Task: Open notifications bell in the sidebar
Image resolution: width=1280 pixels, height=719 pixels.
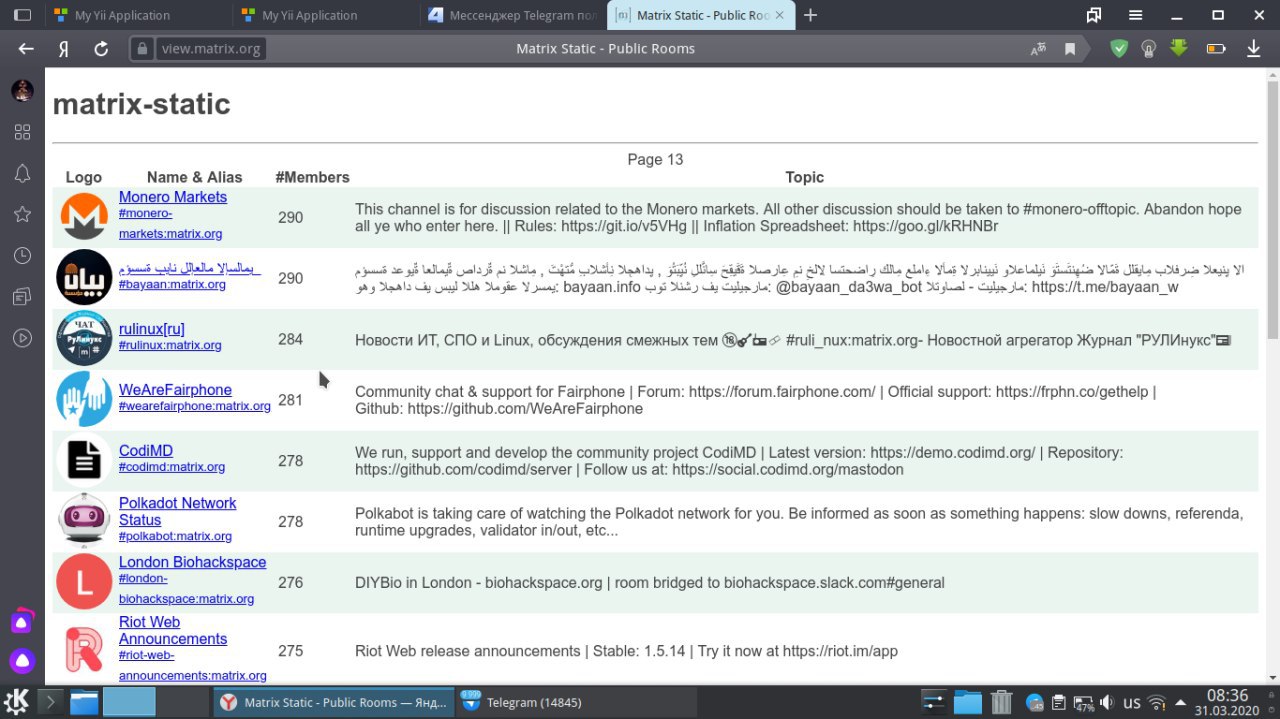Action: pos(22,173)
